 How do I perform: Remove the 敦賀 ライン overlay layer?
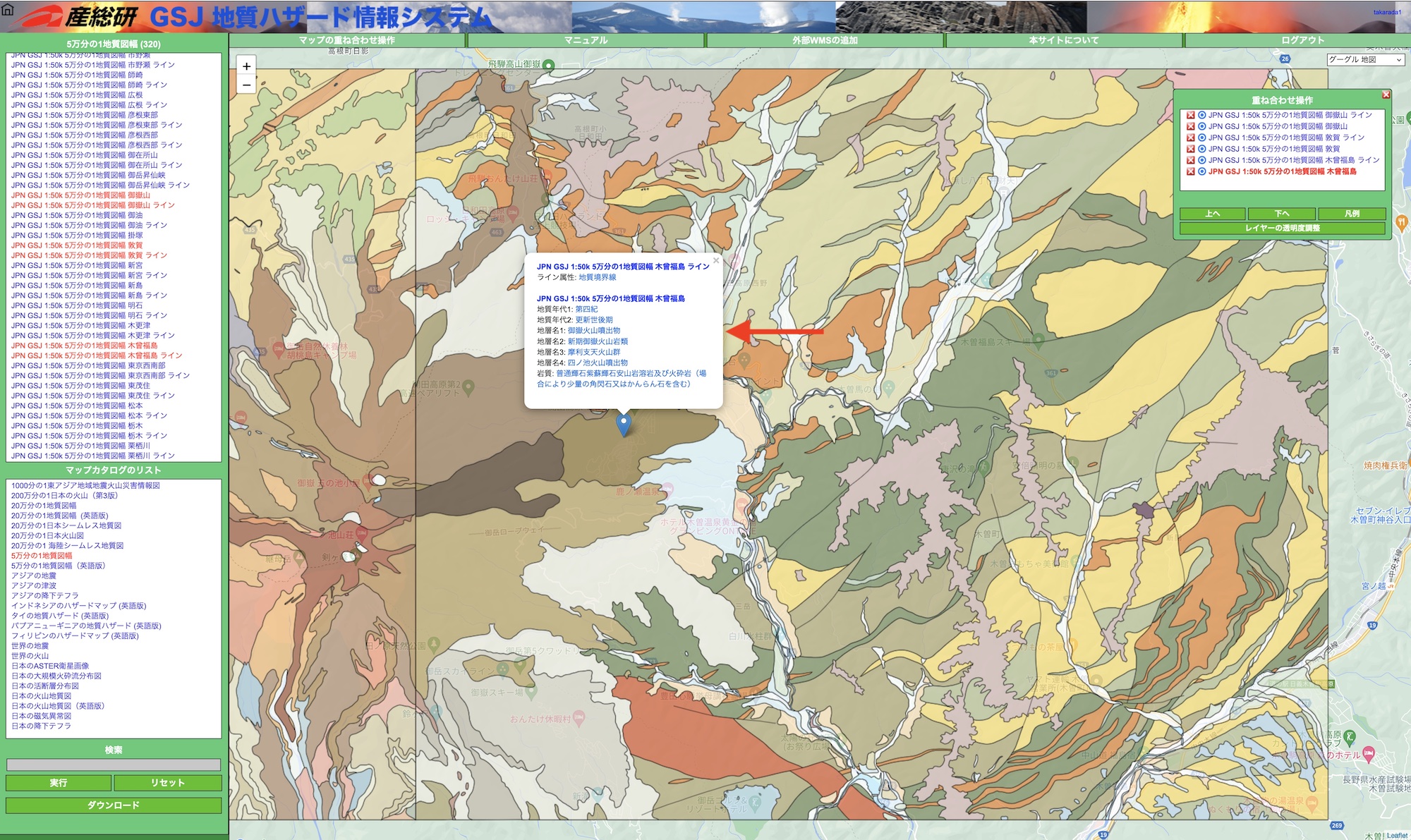point(1190,138)
